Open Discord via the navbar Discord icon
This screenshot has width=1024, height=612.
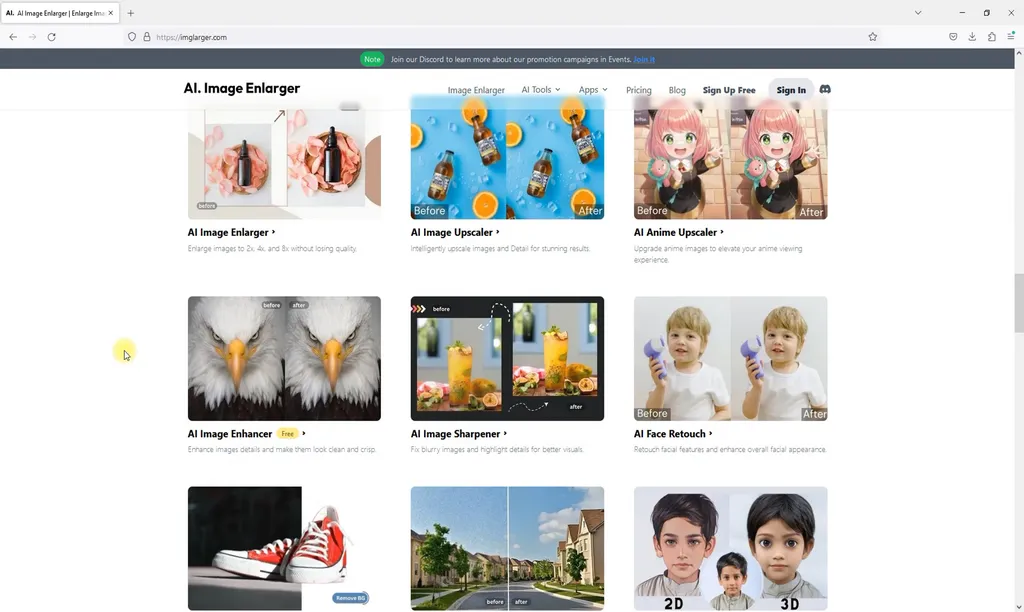(824, 89)
